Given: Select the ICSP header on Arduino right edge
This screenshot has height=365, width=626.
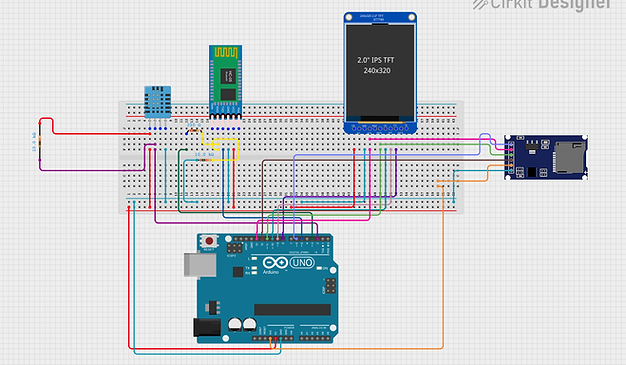Looking at the screenshot, I should click(331, 286).
